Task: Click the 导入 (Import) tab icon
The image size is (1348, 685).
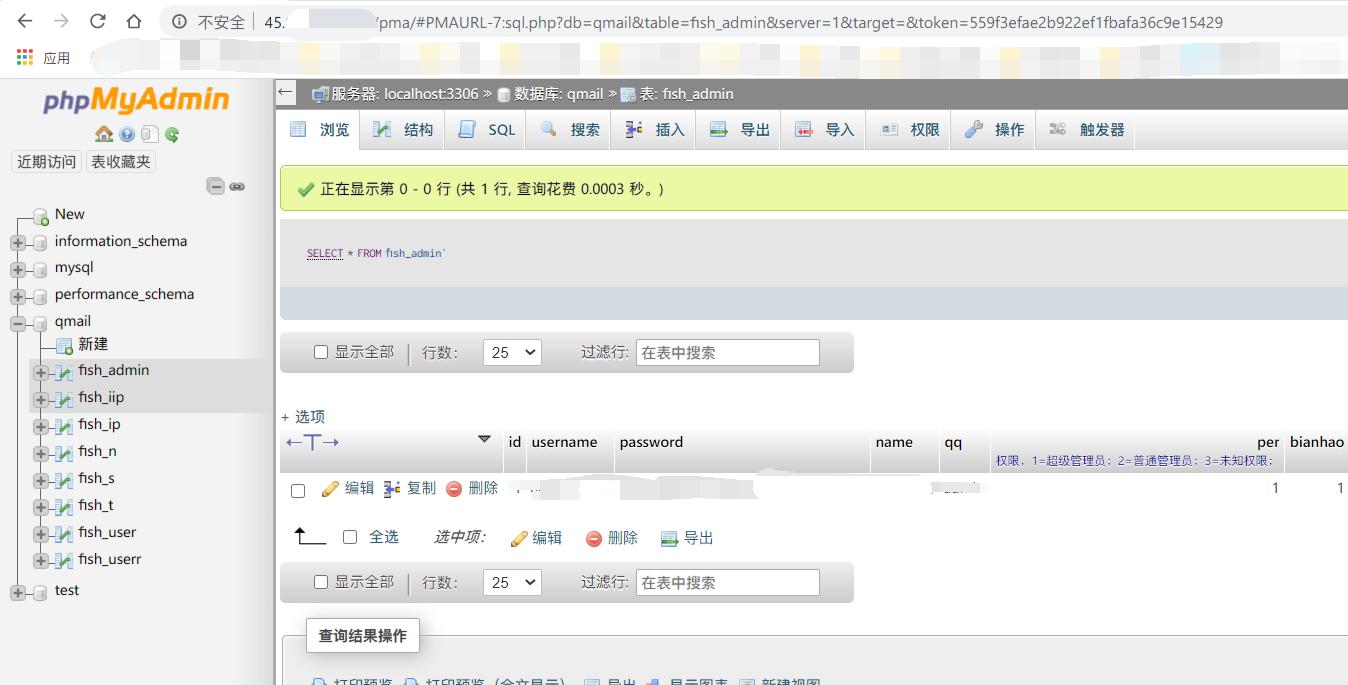Action: 804,129
